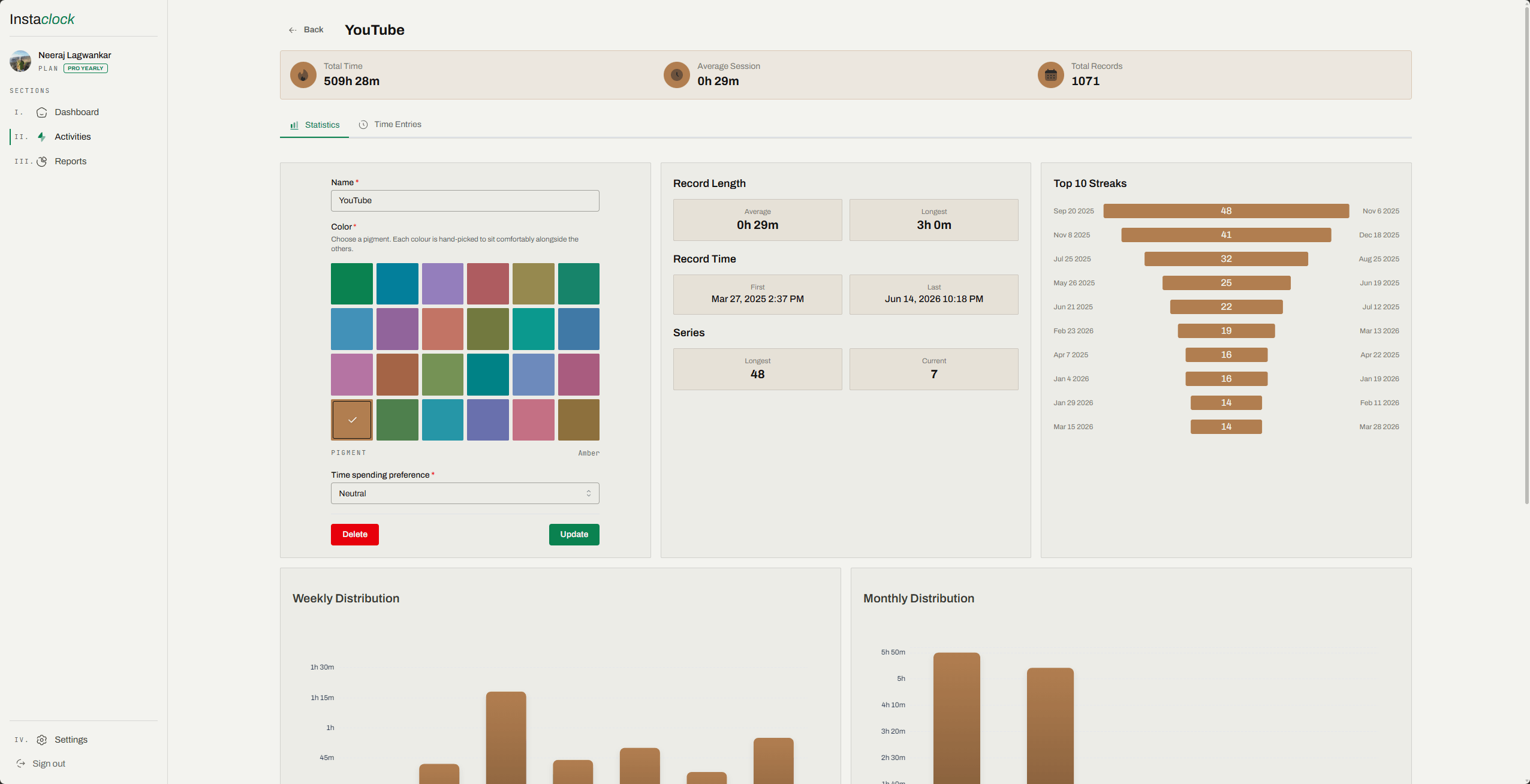1530x784 pixels.
Task: Click the 19-day streak bar
Action: coord(1226,331)
